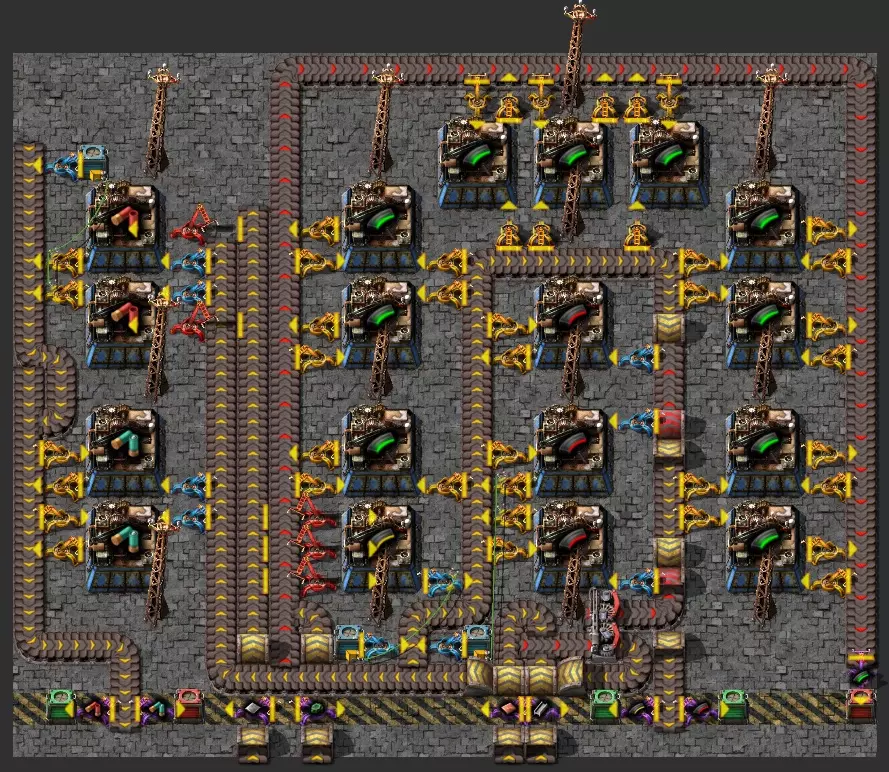Screen dimensions: 889x772
Task: Open the upper red-magazine assembling machine
Action: pyautogui.click(x=125, y=226)
